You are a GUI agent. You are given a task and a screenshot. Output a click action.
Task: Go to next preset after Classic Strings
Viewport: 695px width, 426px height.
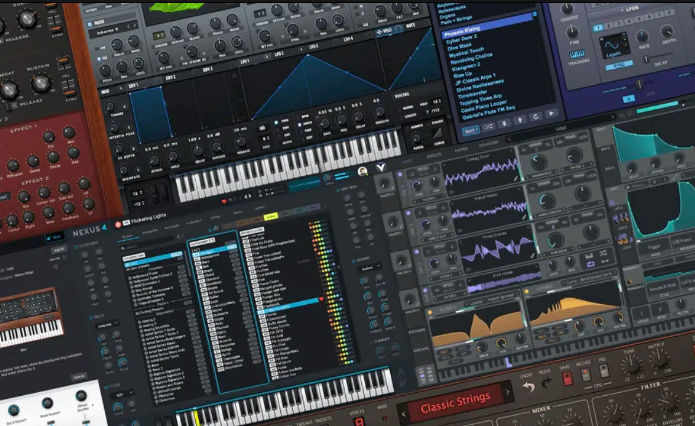(x=508, y=392)
